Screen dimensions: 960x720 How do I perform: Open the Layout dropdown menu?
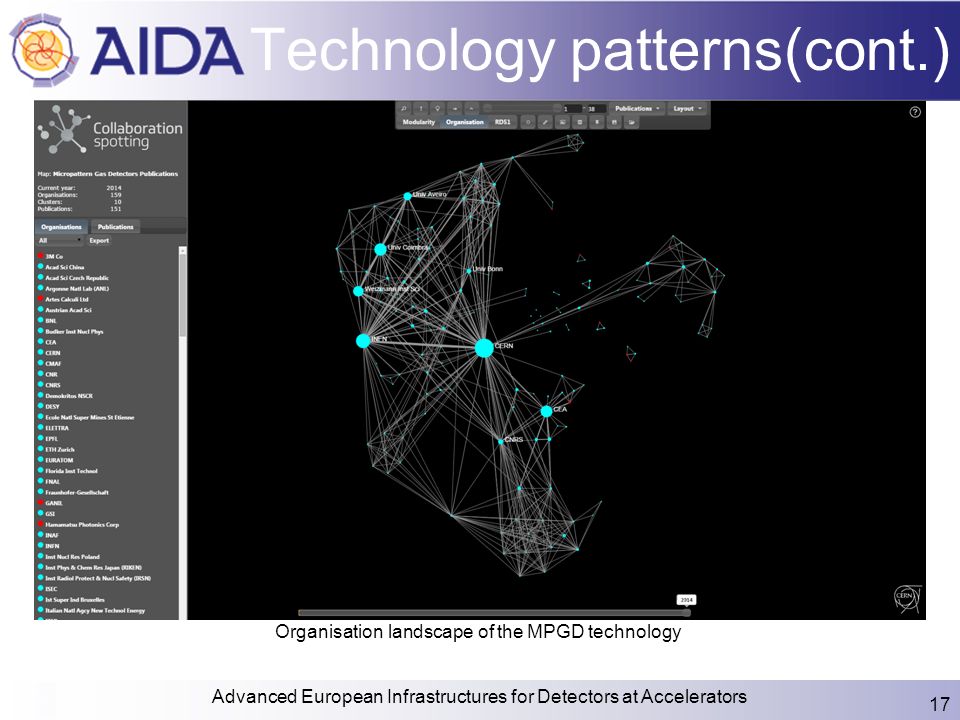click(688, 108)
